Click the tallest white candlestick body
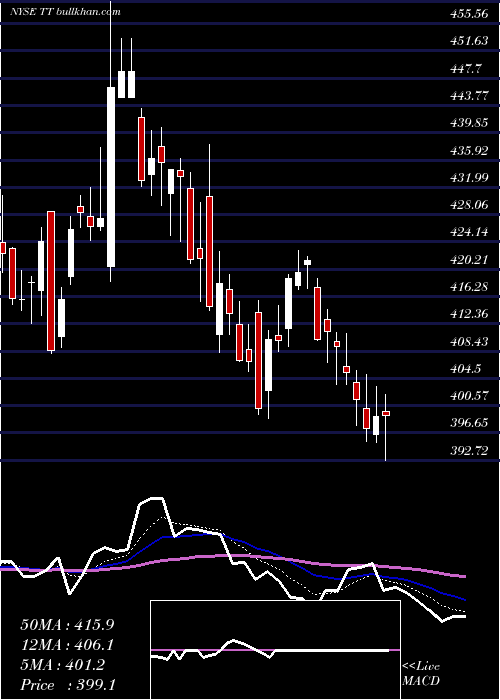Viewport: 500px width, 700px height. tap(111, 177)
